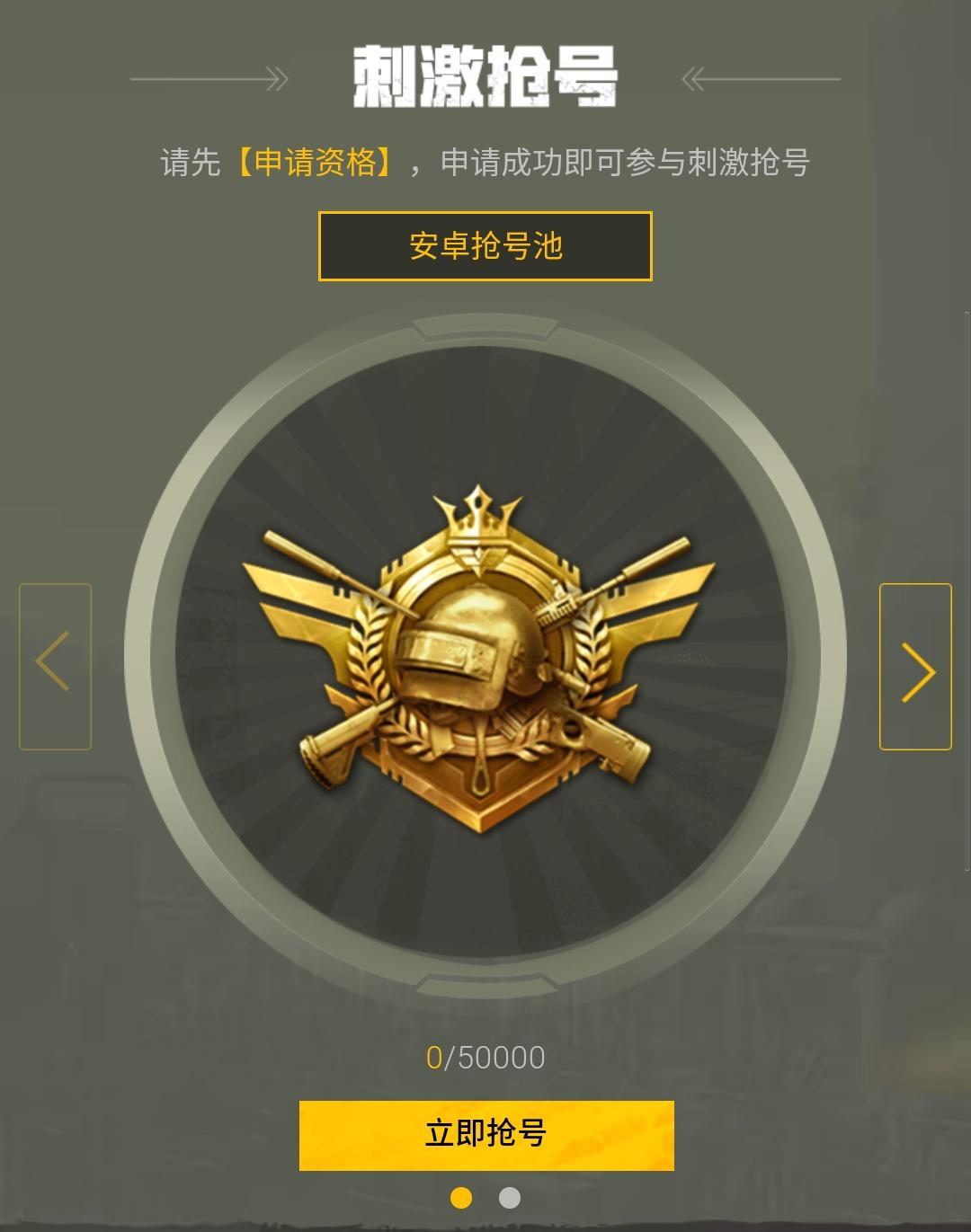Go to the previous badge with left arrow
The height and width of the screenshot is (1232, 971).
55,667
